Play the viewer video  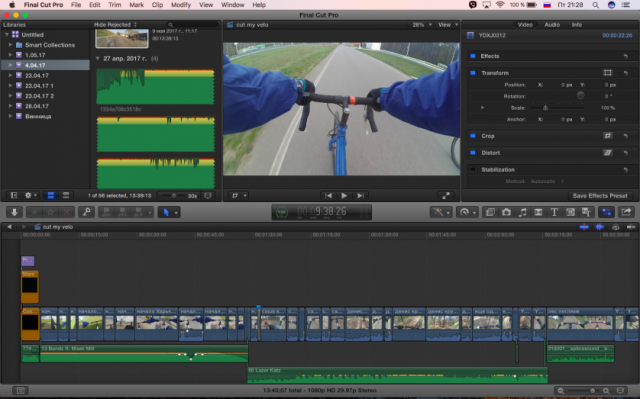344,196
